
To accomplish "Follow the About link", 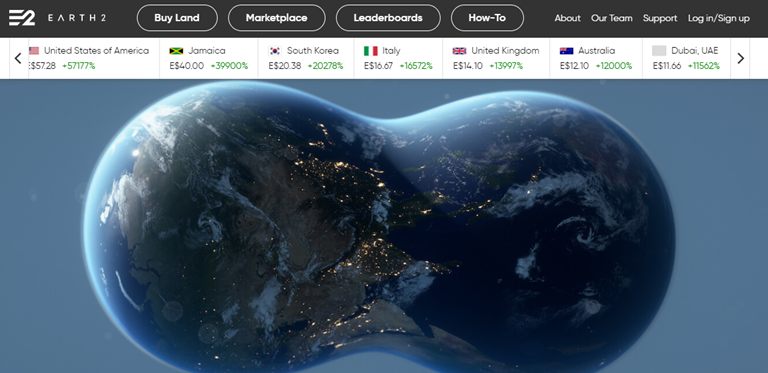I will click(x=567, y=18).
